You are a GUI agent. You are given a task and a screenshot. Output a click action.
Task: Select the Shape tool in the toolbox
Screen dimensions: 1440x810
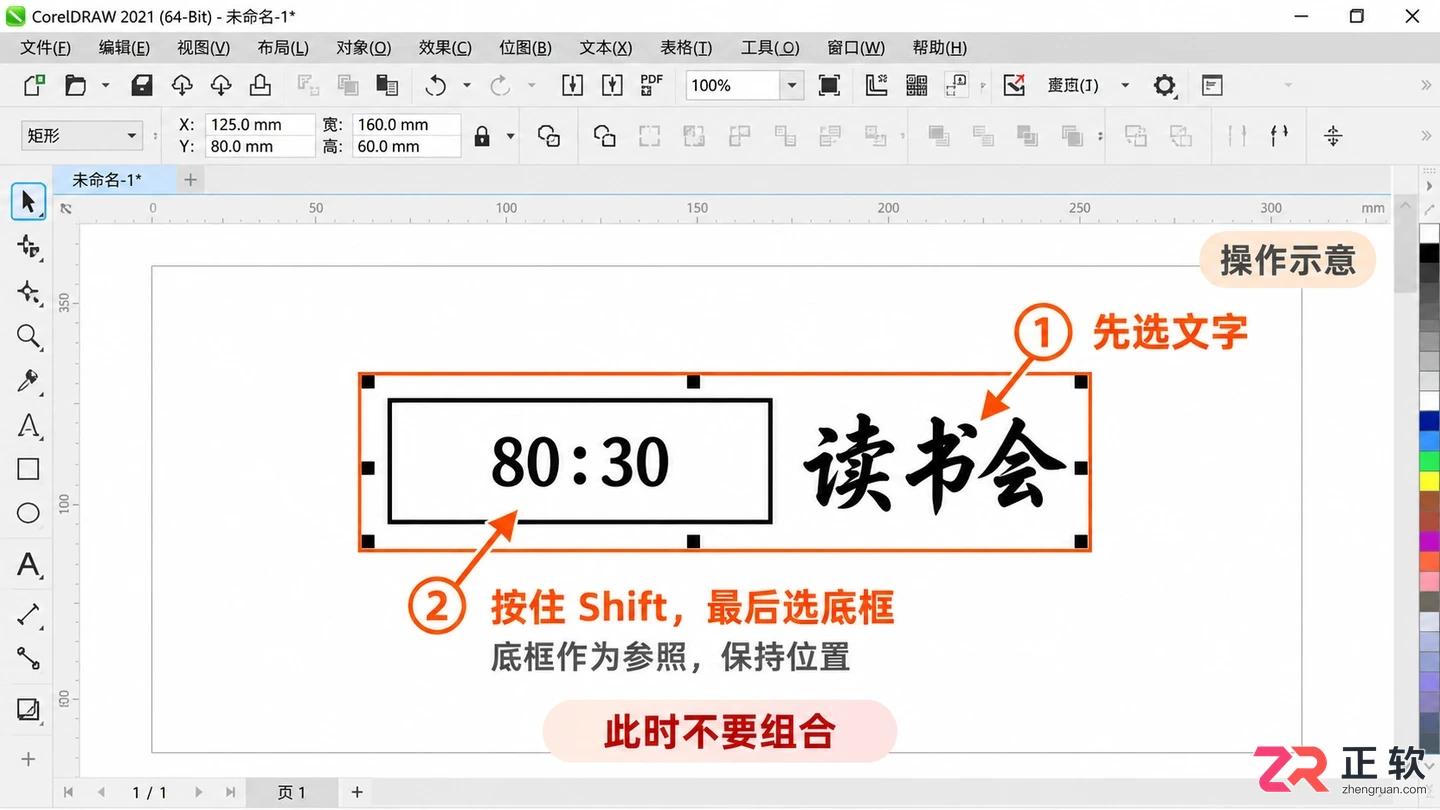(28, 247)
